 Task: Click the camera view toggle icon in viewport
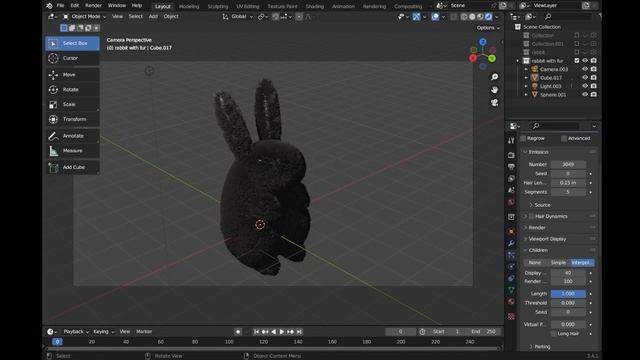pos(495,102)
